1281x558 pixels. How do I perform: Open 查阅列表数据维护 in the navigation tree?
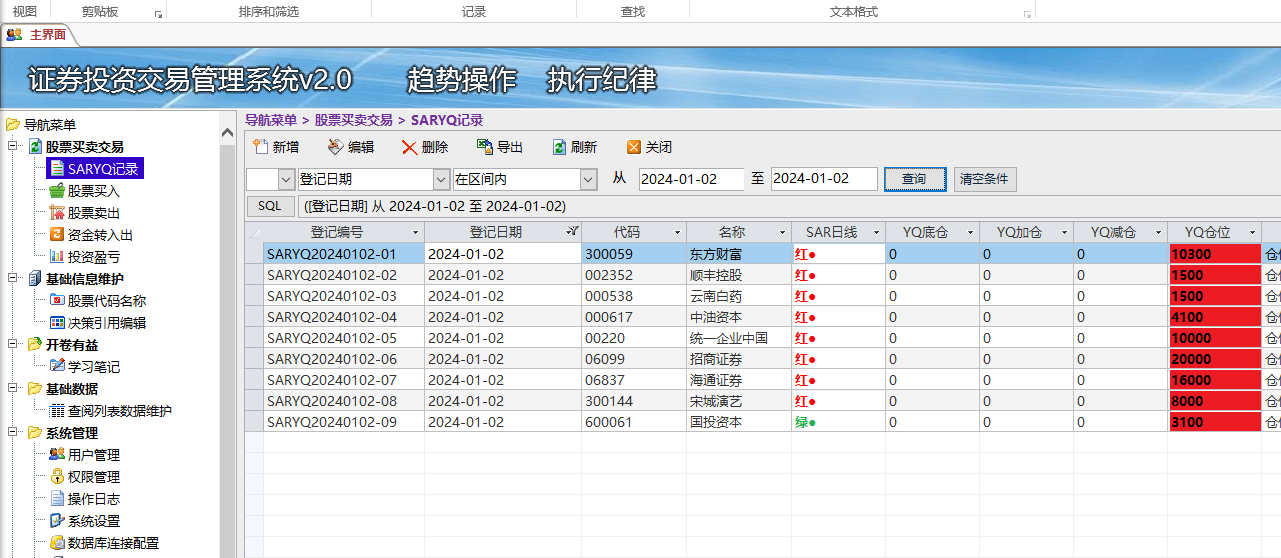point(110,411)
